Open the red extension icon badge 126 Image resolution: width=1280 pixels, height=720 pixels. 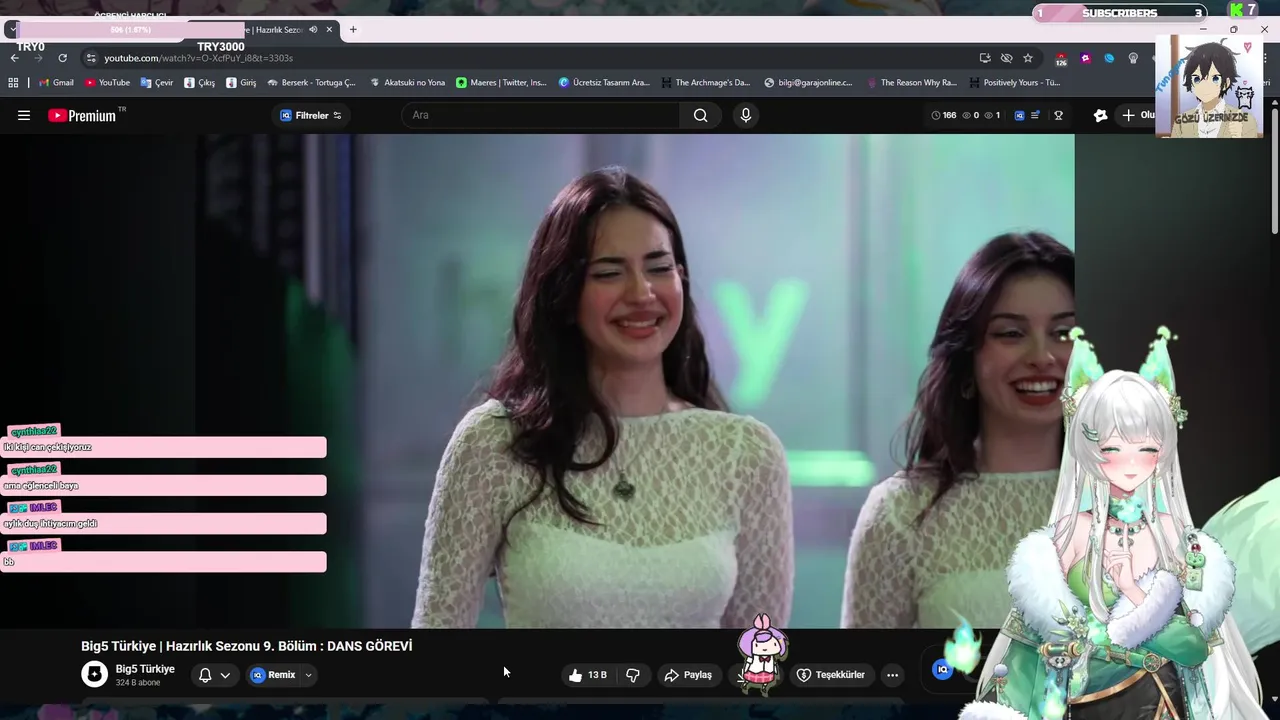pyautogui.click(x=1061, y=59)
